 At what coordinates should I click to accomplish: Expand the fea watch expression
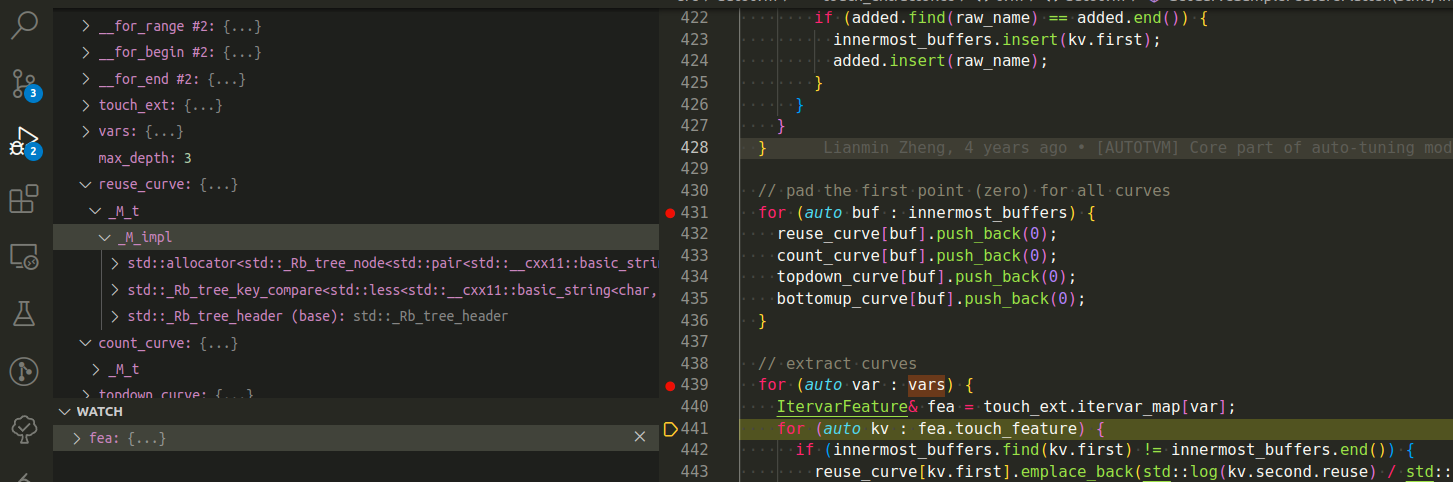coord(78,438)
